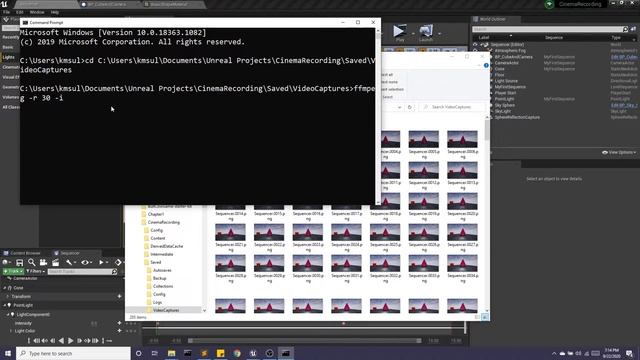Click the Launch button in Unreal toolbar
640x360 pixels.
[426, 33]
